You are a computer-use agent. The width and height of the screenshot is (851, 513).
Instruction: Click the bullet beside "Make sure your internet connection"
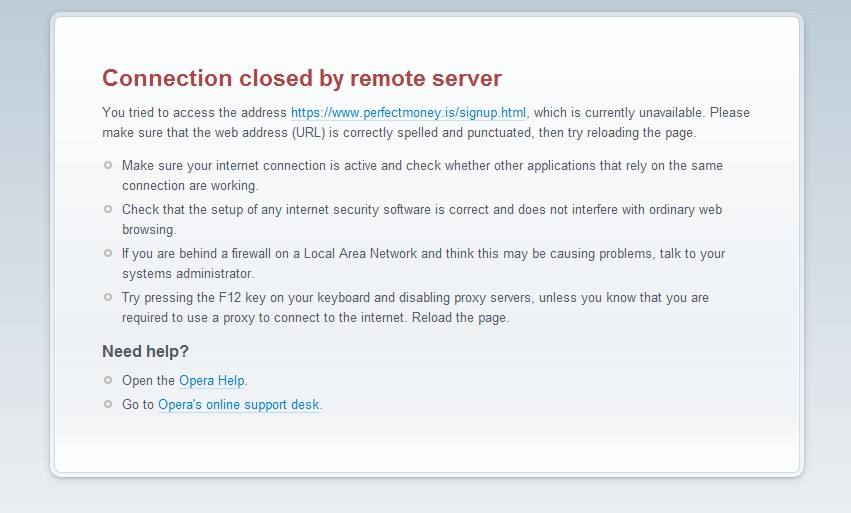click(x=108, y=165)
